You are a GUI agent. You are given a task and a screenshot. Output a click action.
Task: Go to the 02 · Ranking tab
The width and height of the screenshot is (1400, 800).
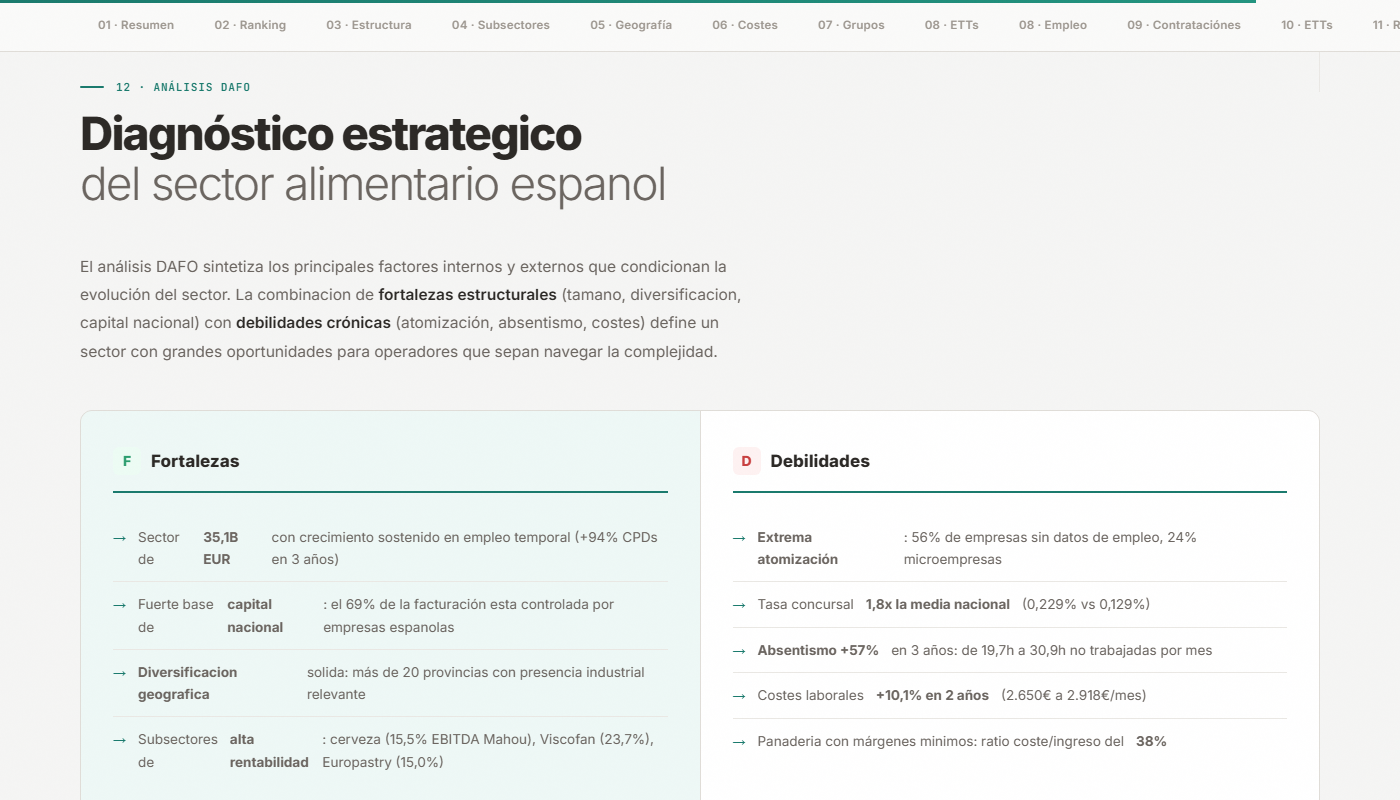point(250,25)
